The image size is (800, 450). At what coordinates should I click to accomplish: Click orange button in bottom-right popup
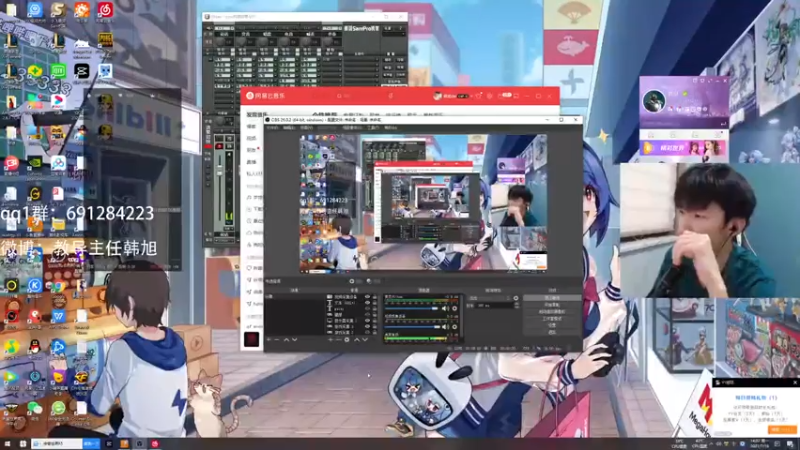[x=782, y=430]
